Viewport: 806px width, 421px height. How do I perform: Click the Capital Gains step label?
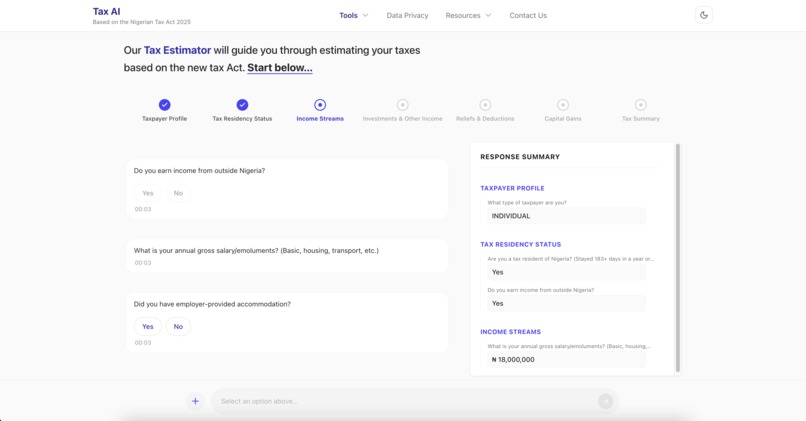pos(563,119)
